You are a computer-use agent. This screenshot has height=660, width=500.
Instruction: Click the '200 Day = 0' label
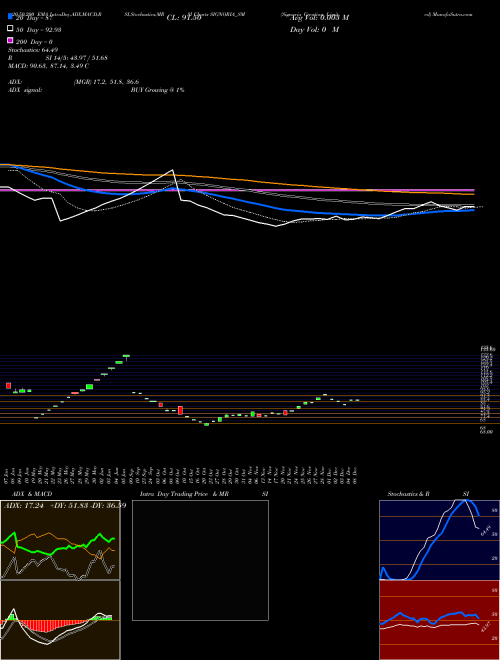[35, 42]
